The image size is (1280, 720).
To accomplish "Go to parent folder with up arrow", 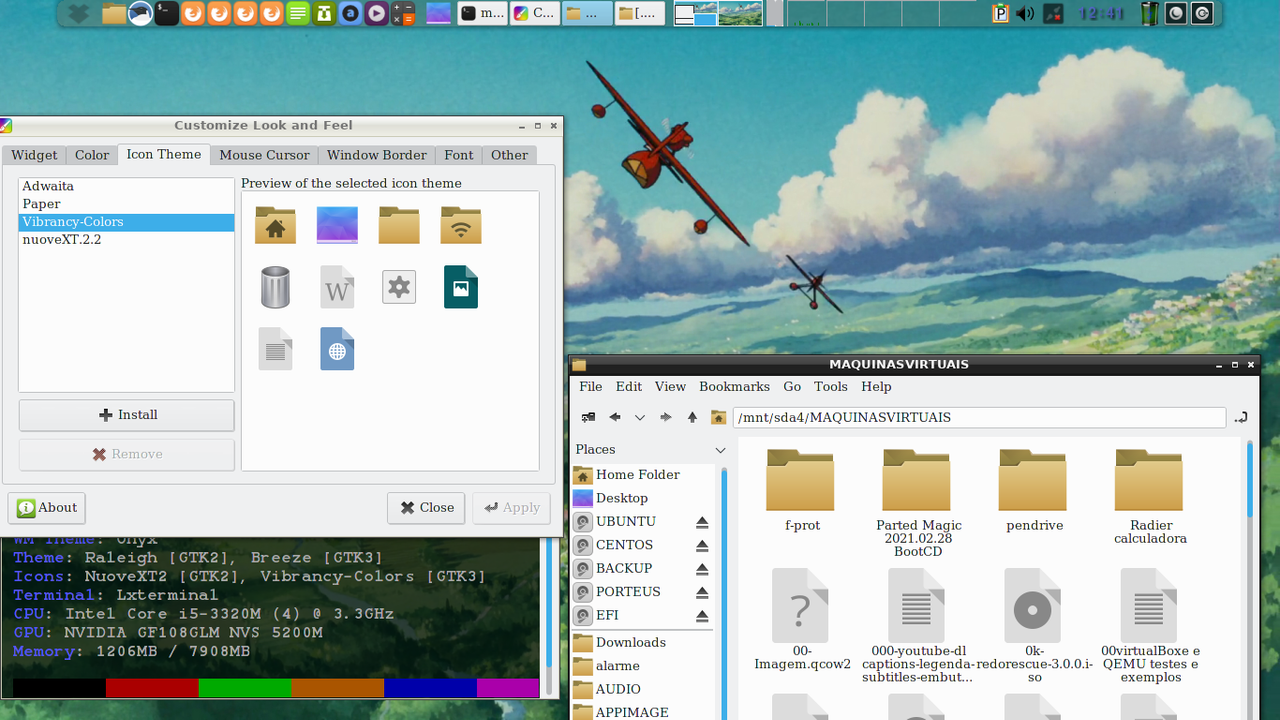I will click(x=692, y=417).
